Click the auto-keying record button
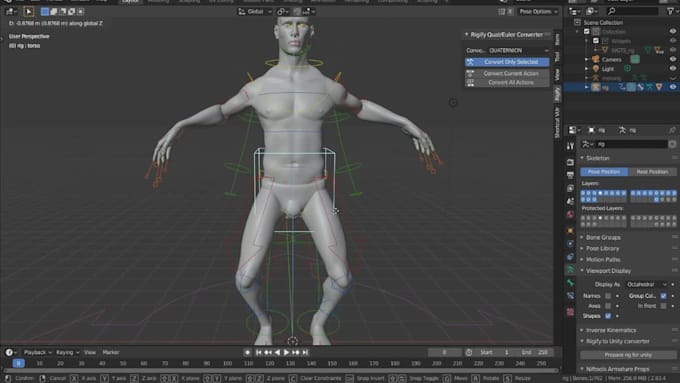Screen dimensions: 680x383 click(247, 352)
